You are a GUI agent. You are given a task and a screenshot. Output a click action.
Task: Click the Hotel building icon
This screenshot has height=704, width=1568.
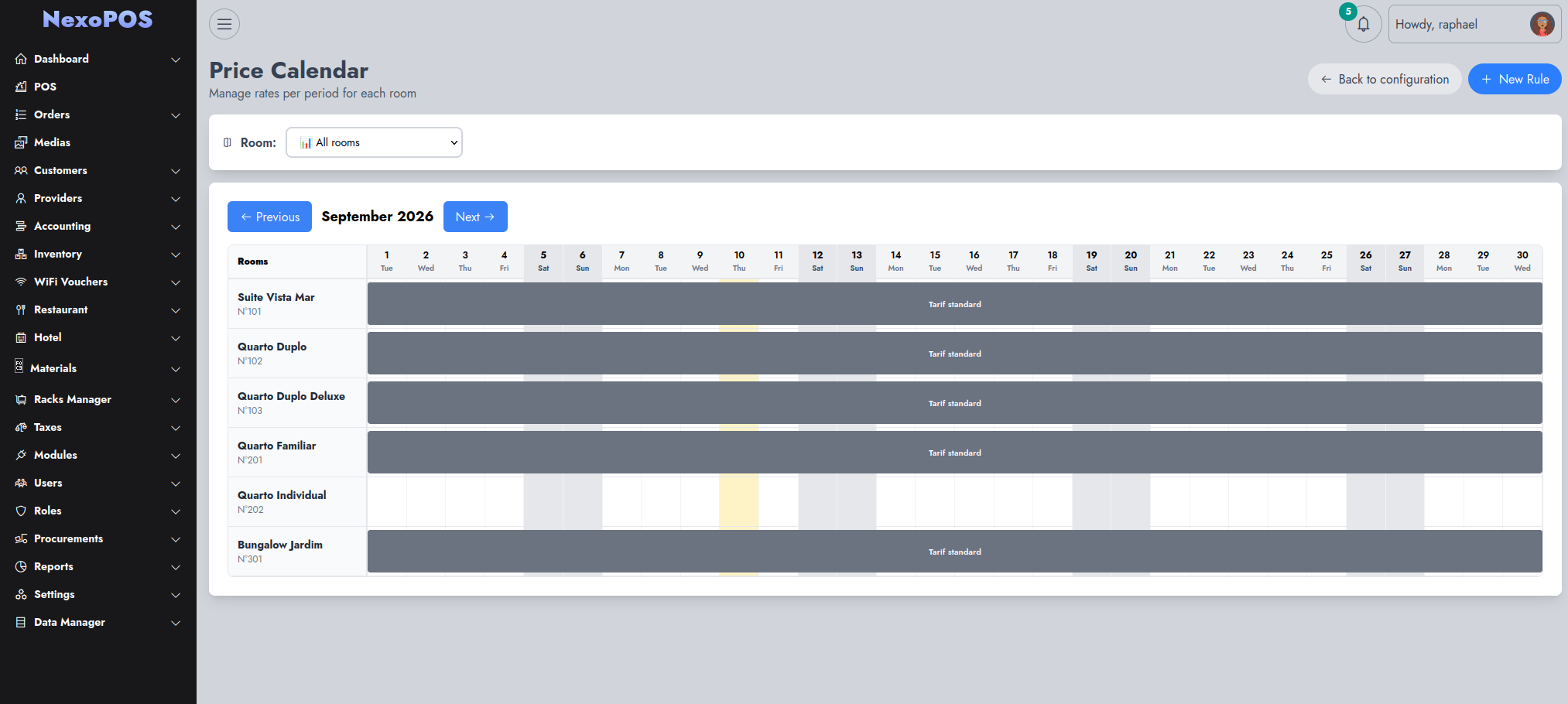(x=21, y=337)
